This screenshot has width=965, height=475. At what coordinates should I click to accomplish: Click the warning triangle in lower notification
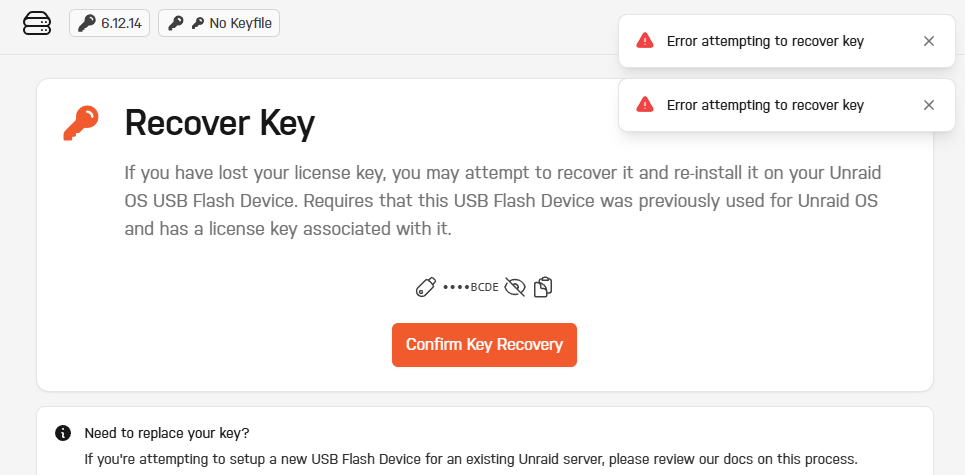tap(645, 105)
